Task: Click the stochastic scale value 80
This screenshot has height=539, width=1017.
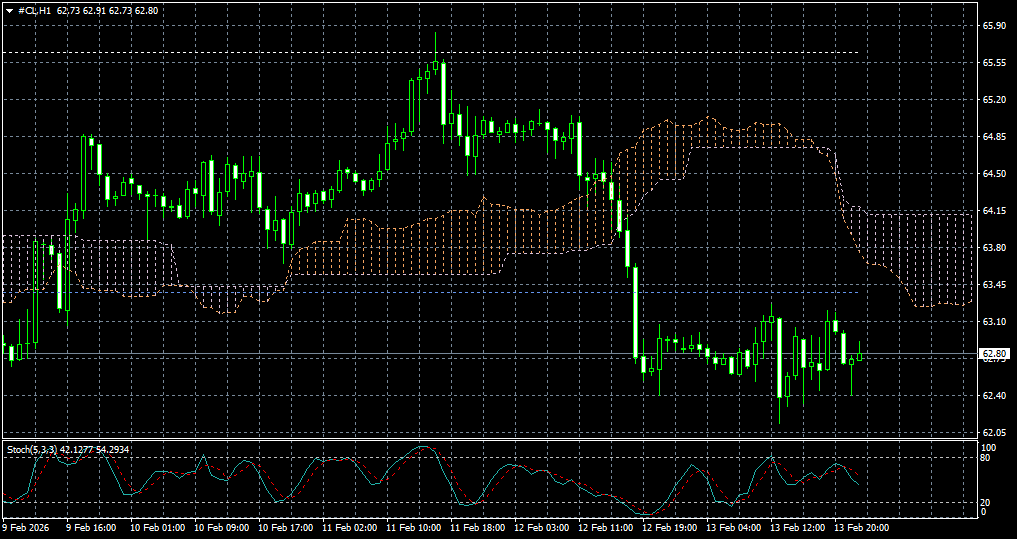Action: click(x=987, y=457)
